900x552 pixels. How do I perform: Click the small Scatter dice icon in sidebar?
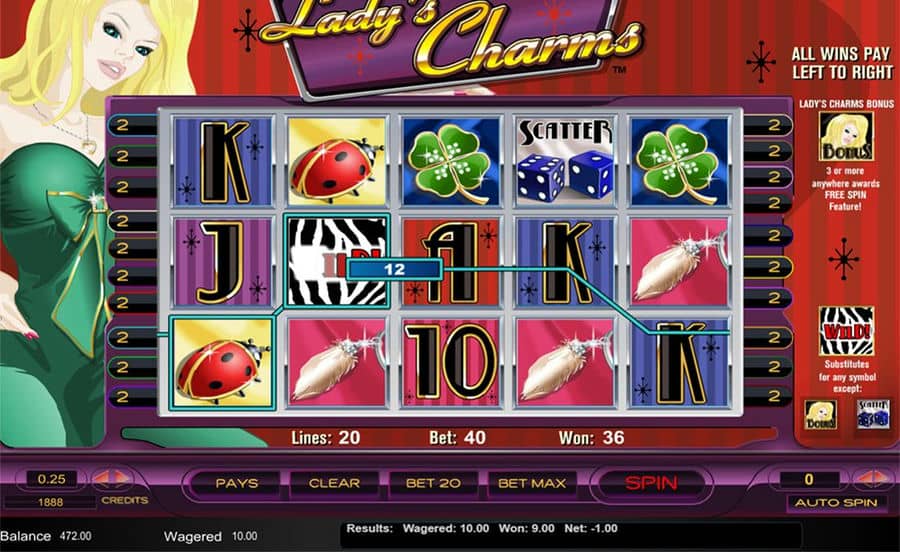(x=872, y=414)
